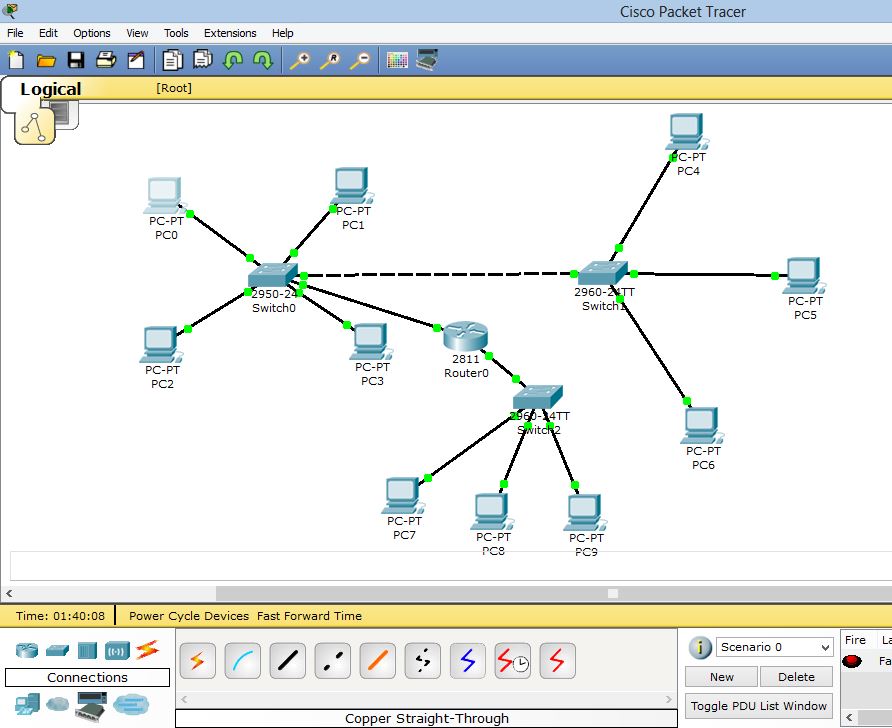Pick the Copper Straight-Through cable
Image resolution: width=892 pixels, height=728 pixels.
click(x=288, y=661)
